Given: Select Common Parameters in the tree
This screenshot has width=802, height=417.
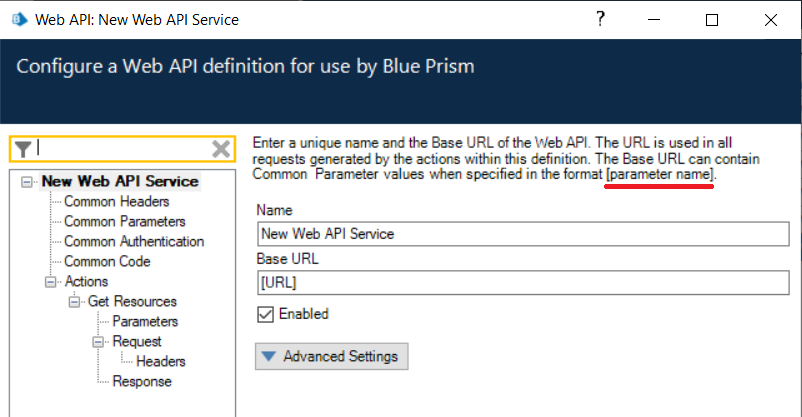Looking at the screenshot, I should coord(124,222).
